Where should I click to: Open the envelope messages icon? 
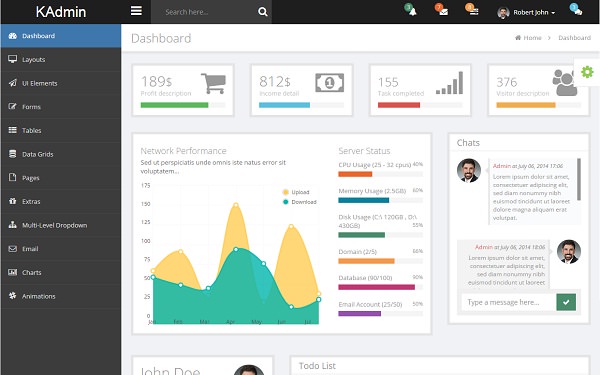[x=443, y=12]
